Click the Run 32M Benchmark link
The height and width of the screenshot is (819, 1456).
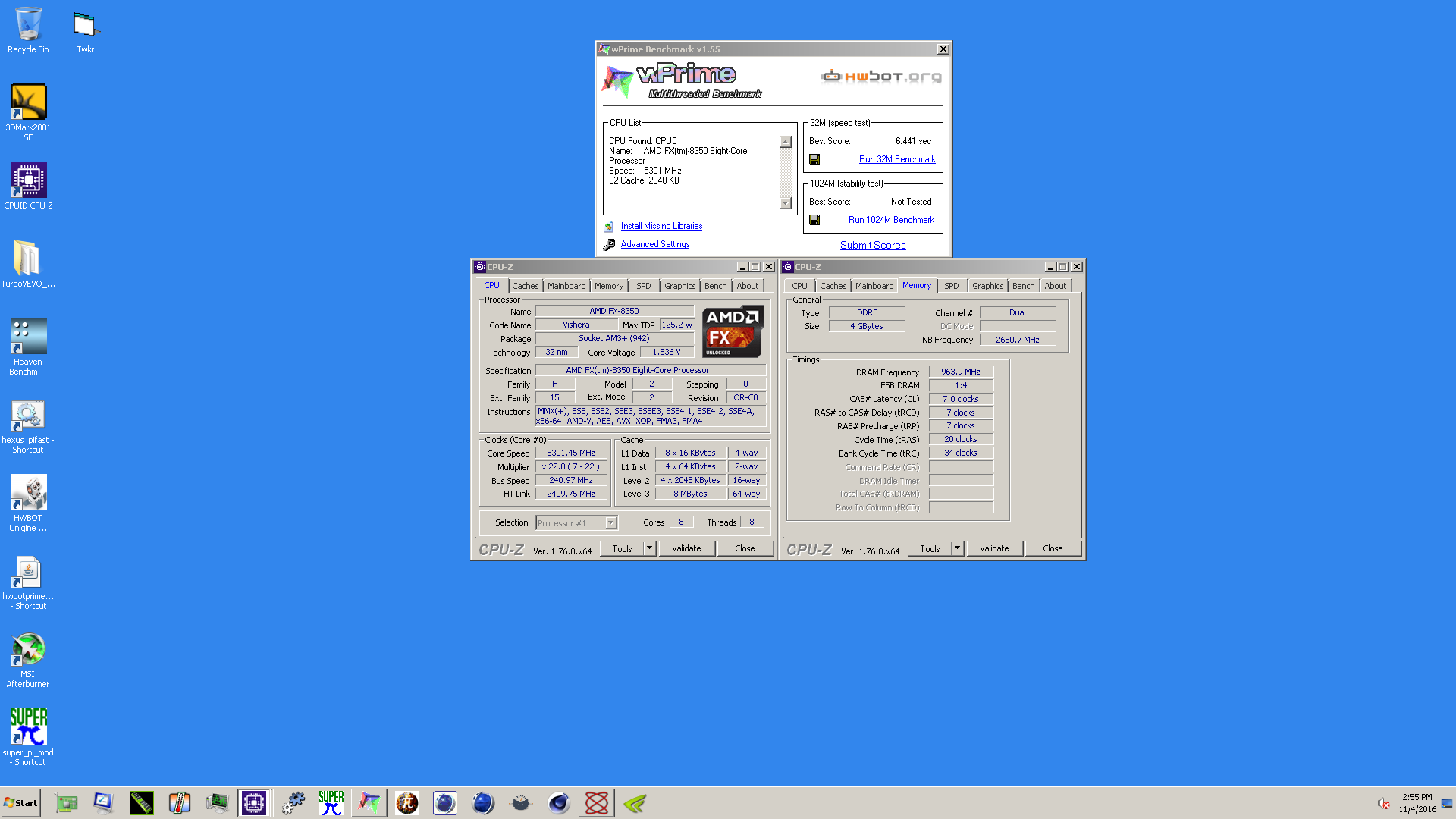[x=897, y=159]
